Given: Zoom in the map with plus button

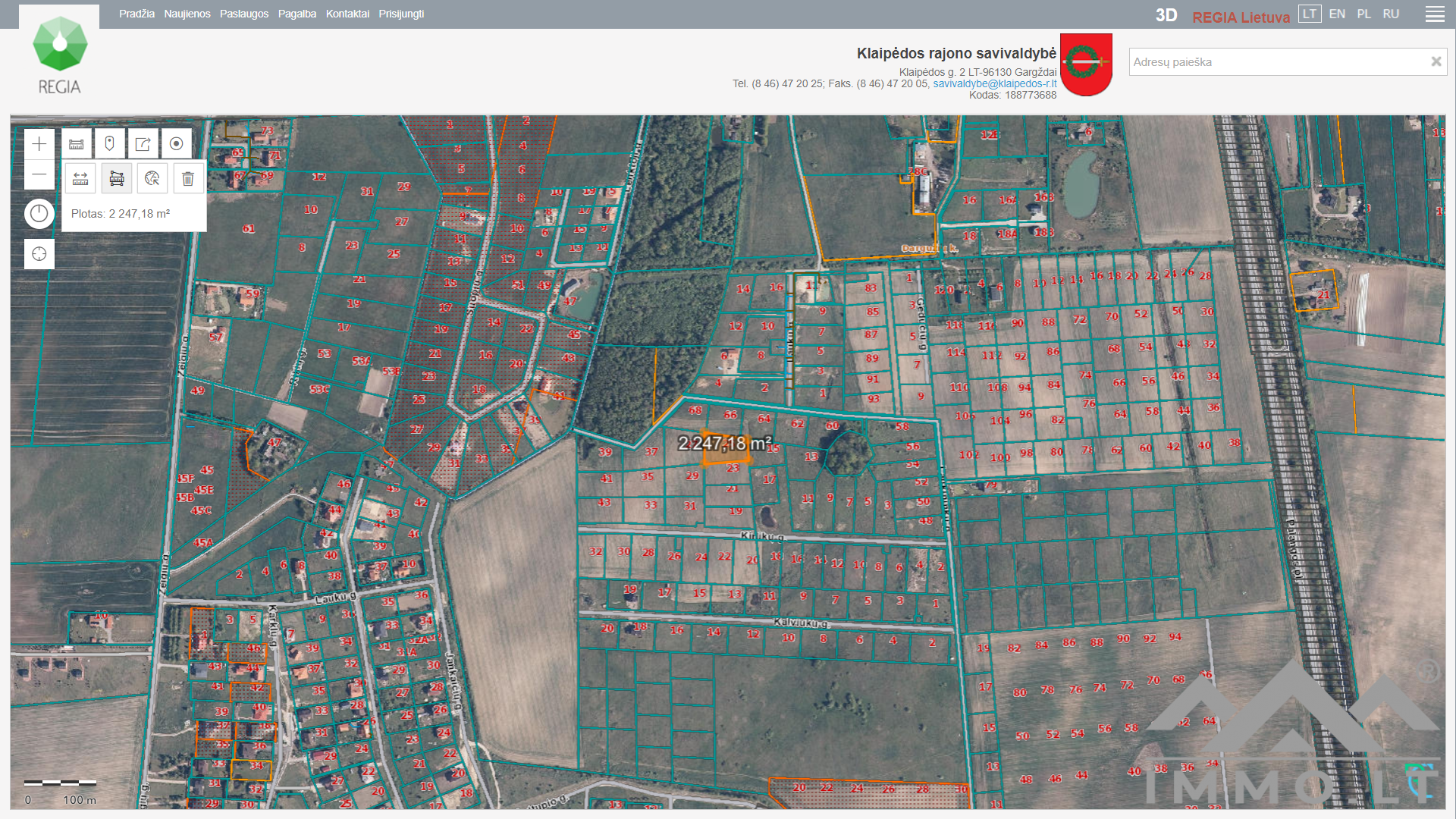Looking at the screenshot, I should click(x=39, y=144).
